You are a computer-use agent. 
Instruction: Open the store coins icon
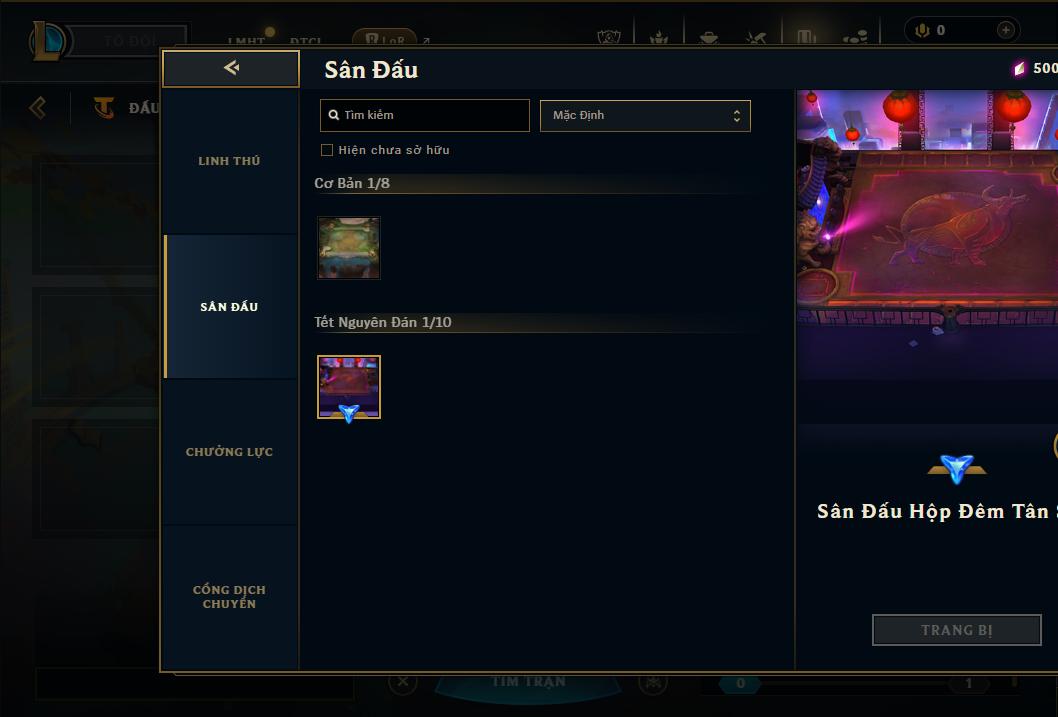tap(856, 37)
